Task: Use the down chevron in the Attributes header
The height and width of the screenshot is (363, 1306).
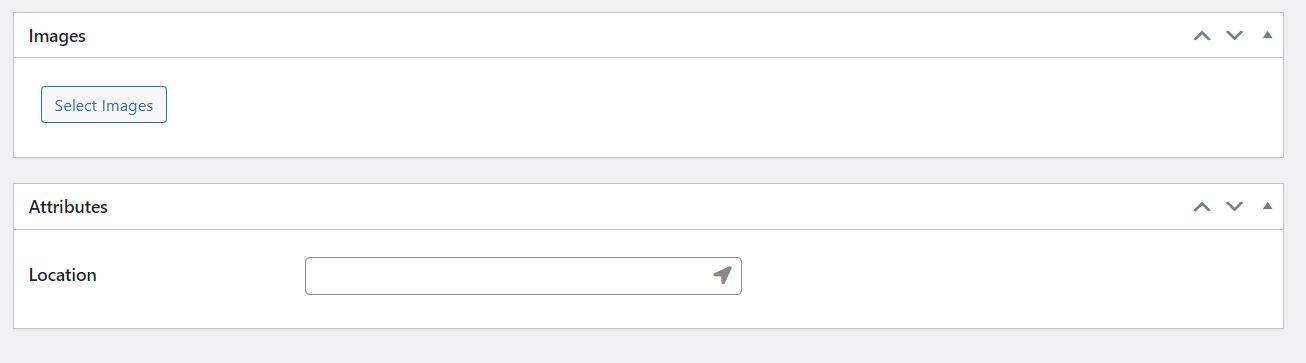Action: point(1235,207)
